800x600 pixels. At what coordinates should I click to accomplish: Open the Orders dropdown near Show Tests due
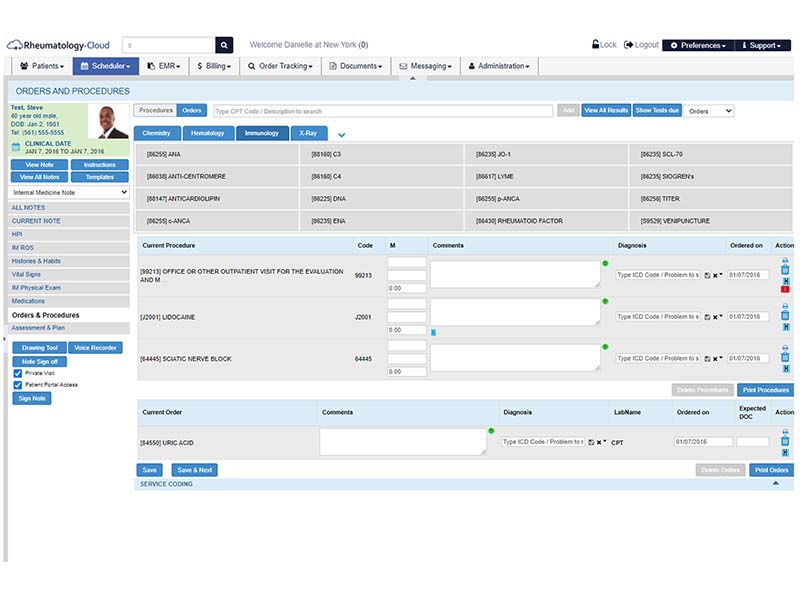coord(709,111)
